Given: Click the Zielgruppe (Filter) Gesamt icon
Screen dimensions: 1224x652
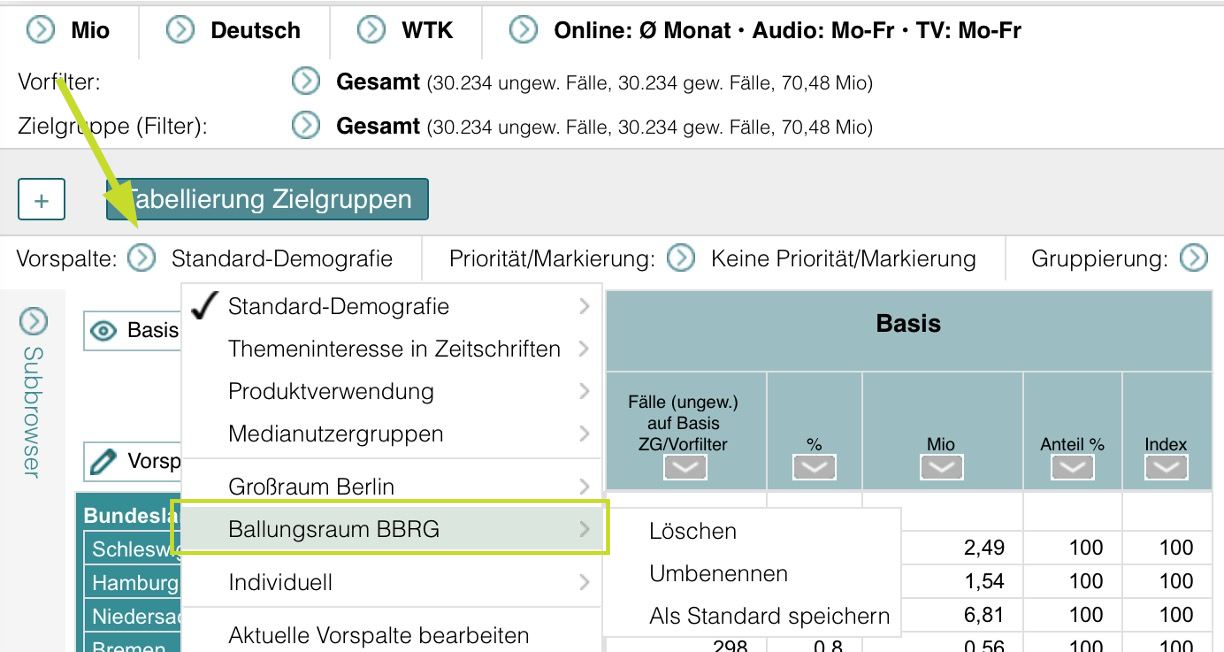Looking at the screenshot, I should coord(306,126).
